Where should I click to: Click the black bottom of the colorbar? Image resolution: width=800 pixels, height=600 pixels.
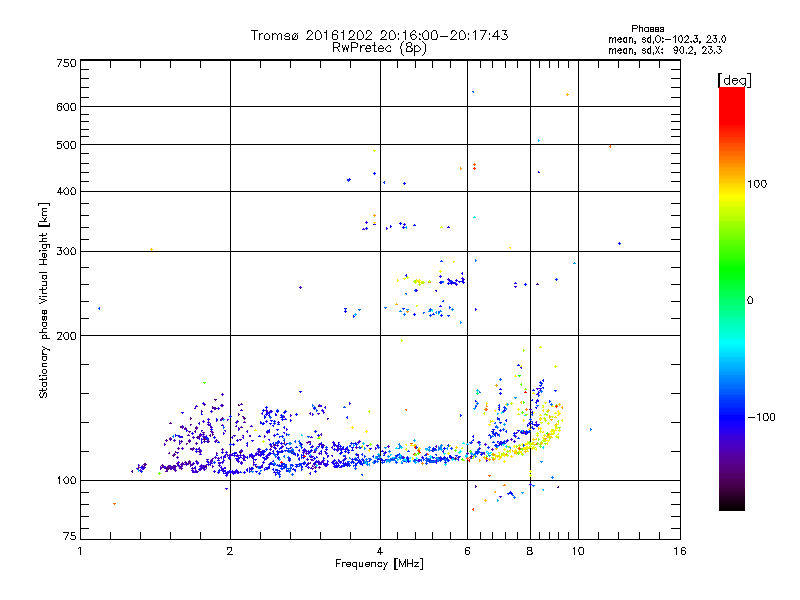(732, 503)
